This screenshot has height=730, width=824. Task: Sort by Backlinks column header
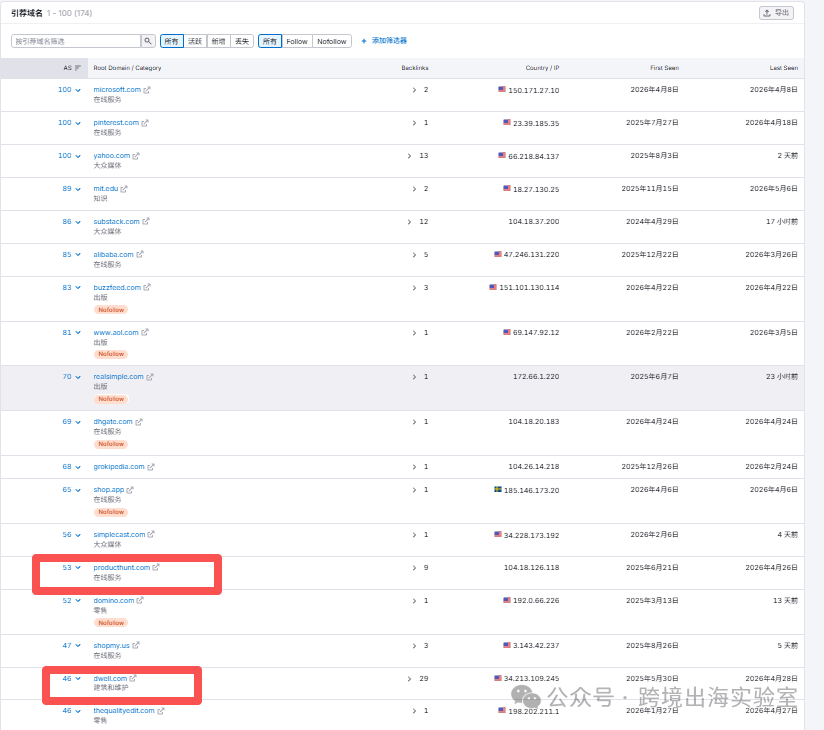(x=415, y=68)
